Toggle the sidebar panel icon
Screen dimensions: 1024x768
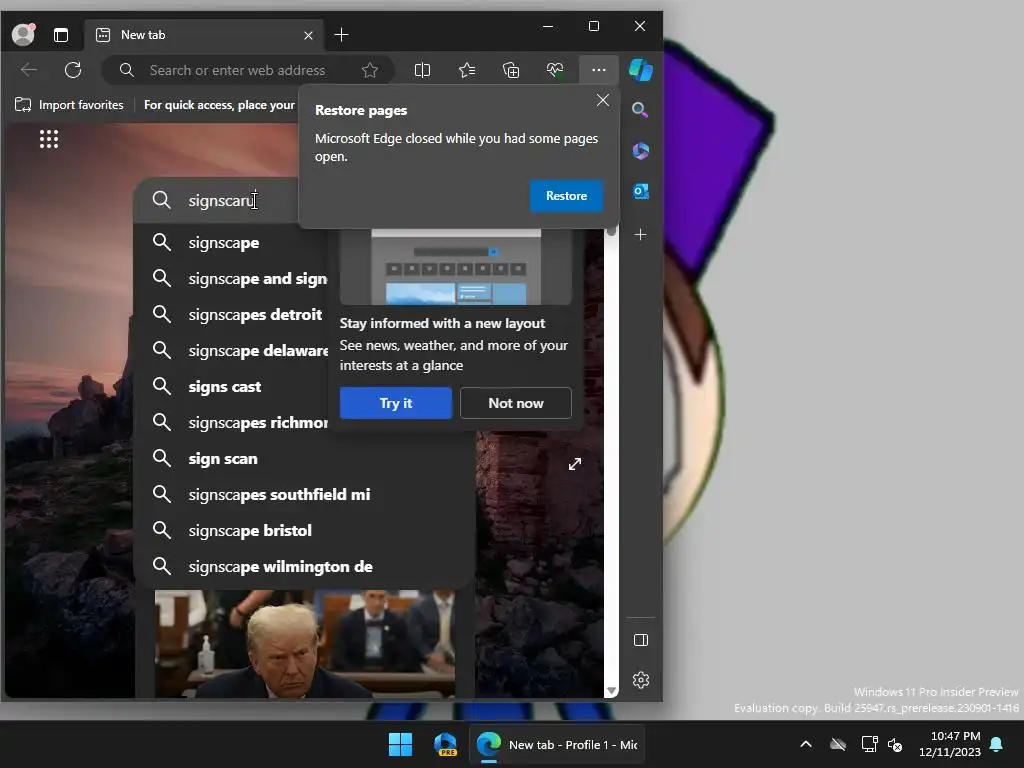coord(641,640)
